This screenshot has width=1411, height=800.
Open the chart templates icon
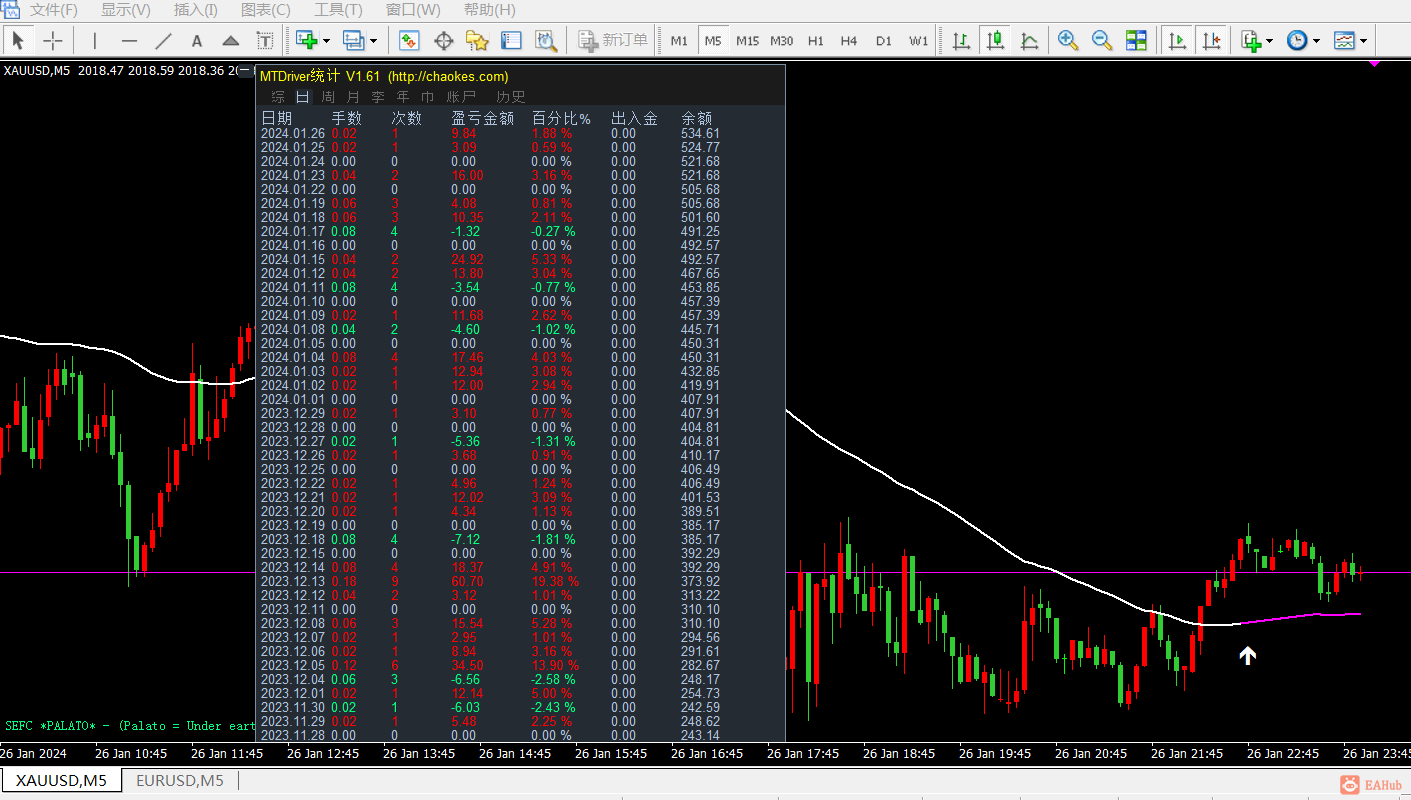coord(1345,41)
